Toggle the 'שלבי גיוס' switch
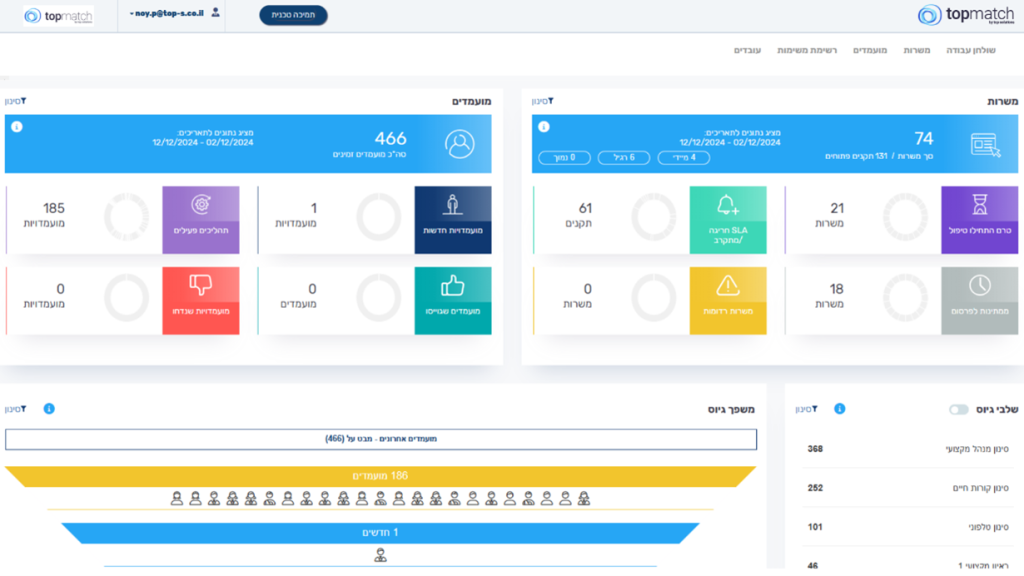Image resolution: width=1024 pixels, height=576 pixels. pyautogui.click(x=958, y=409)
